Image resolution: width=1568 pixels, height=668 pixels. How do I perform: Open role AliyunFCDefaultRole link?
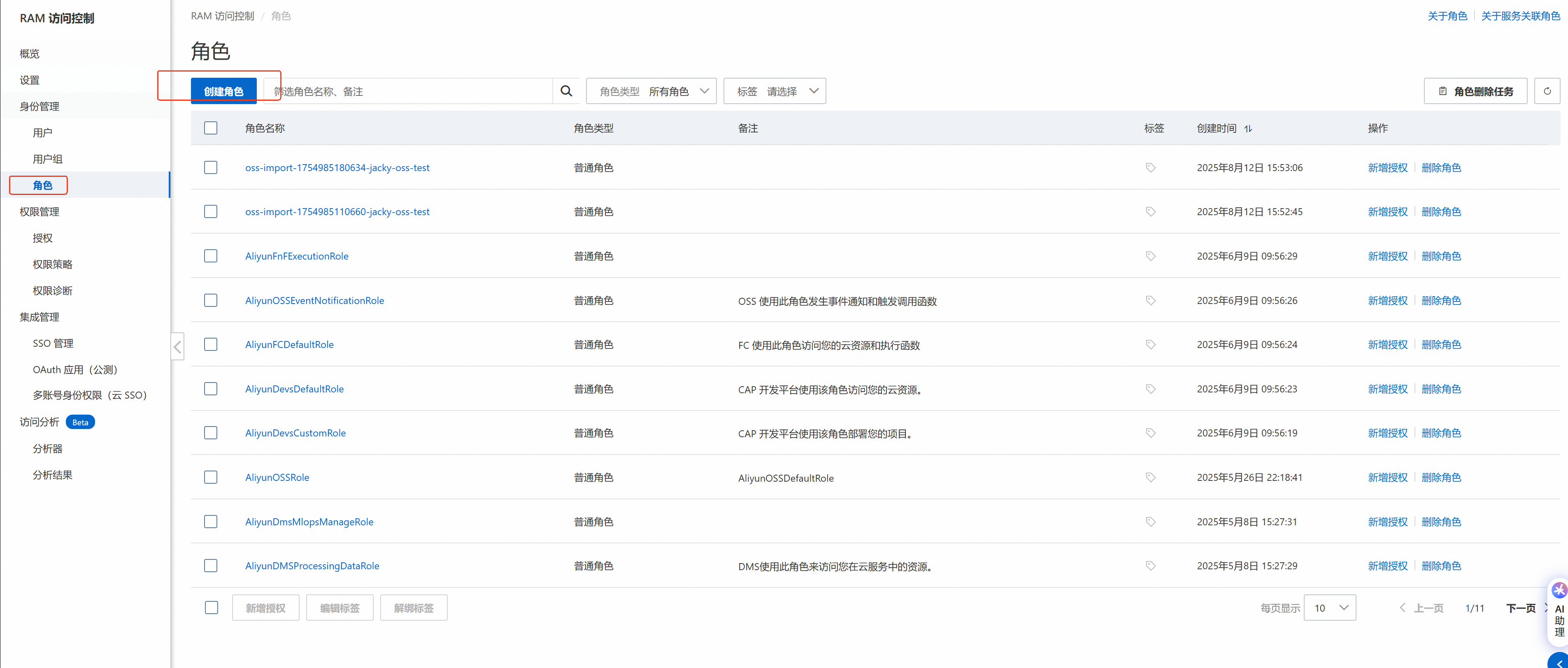pos(289,344)
